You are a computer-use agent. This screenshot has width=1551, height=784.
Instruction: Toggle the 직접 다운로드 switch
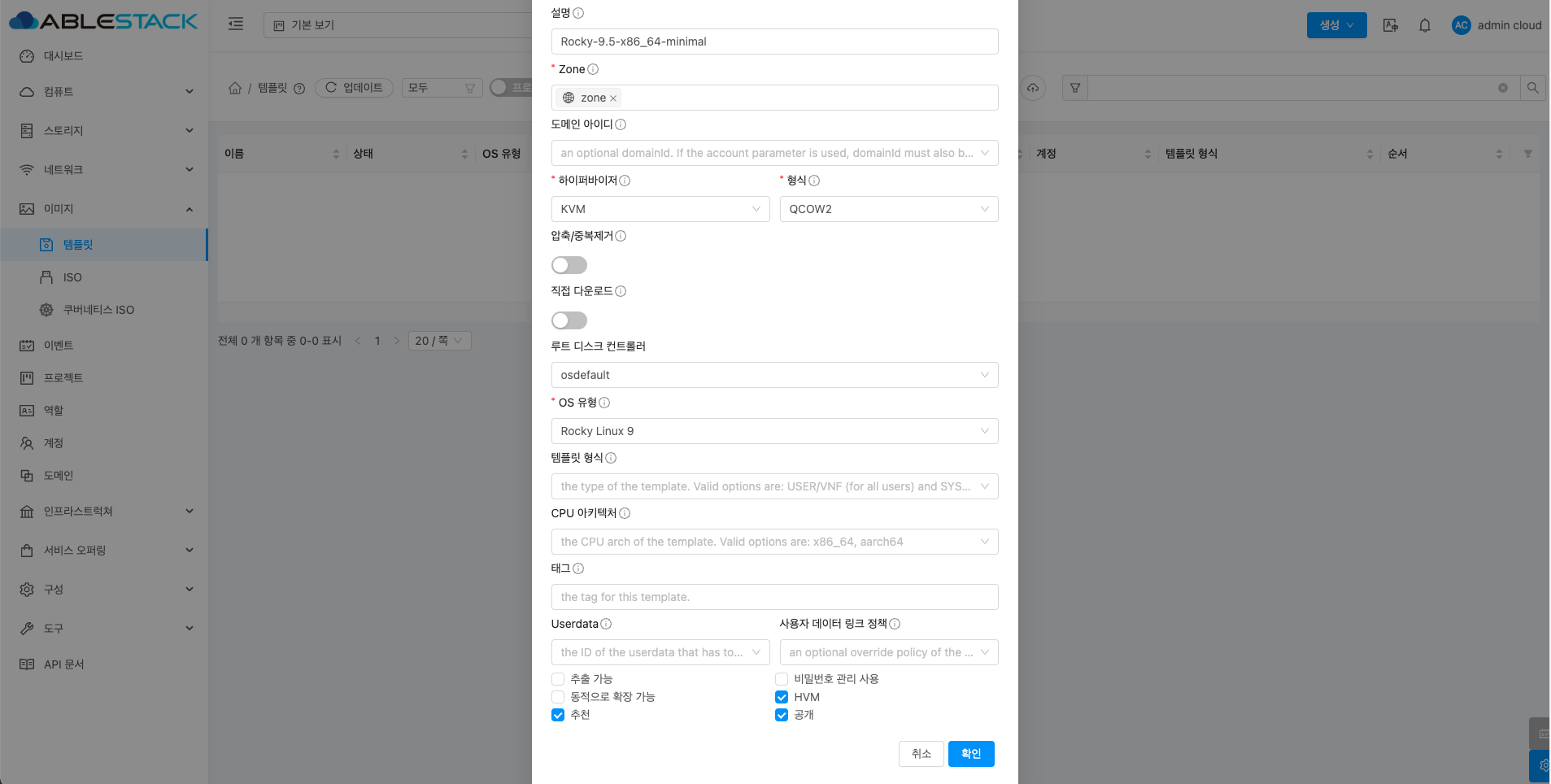tap(569, 320)
